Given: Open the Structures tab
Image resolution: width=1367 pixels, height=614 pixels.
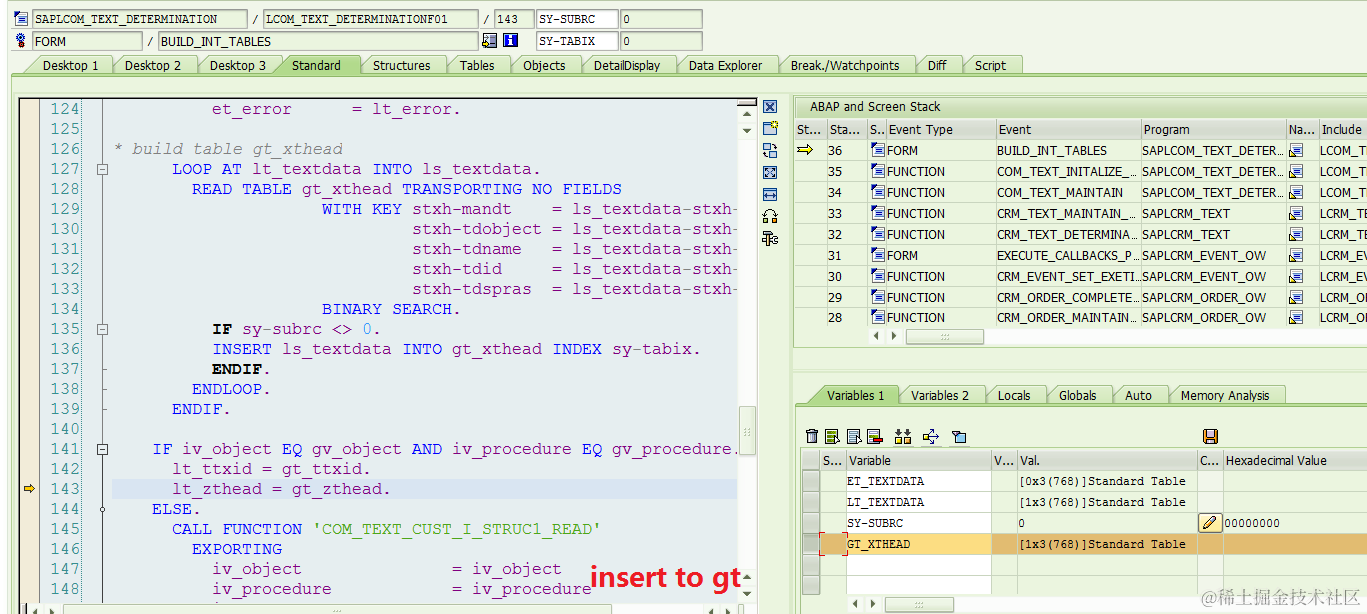Looking at the screenshot, I should (402, 66).
